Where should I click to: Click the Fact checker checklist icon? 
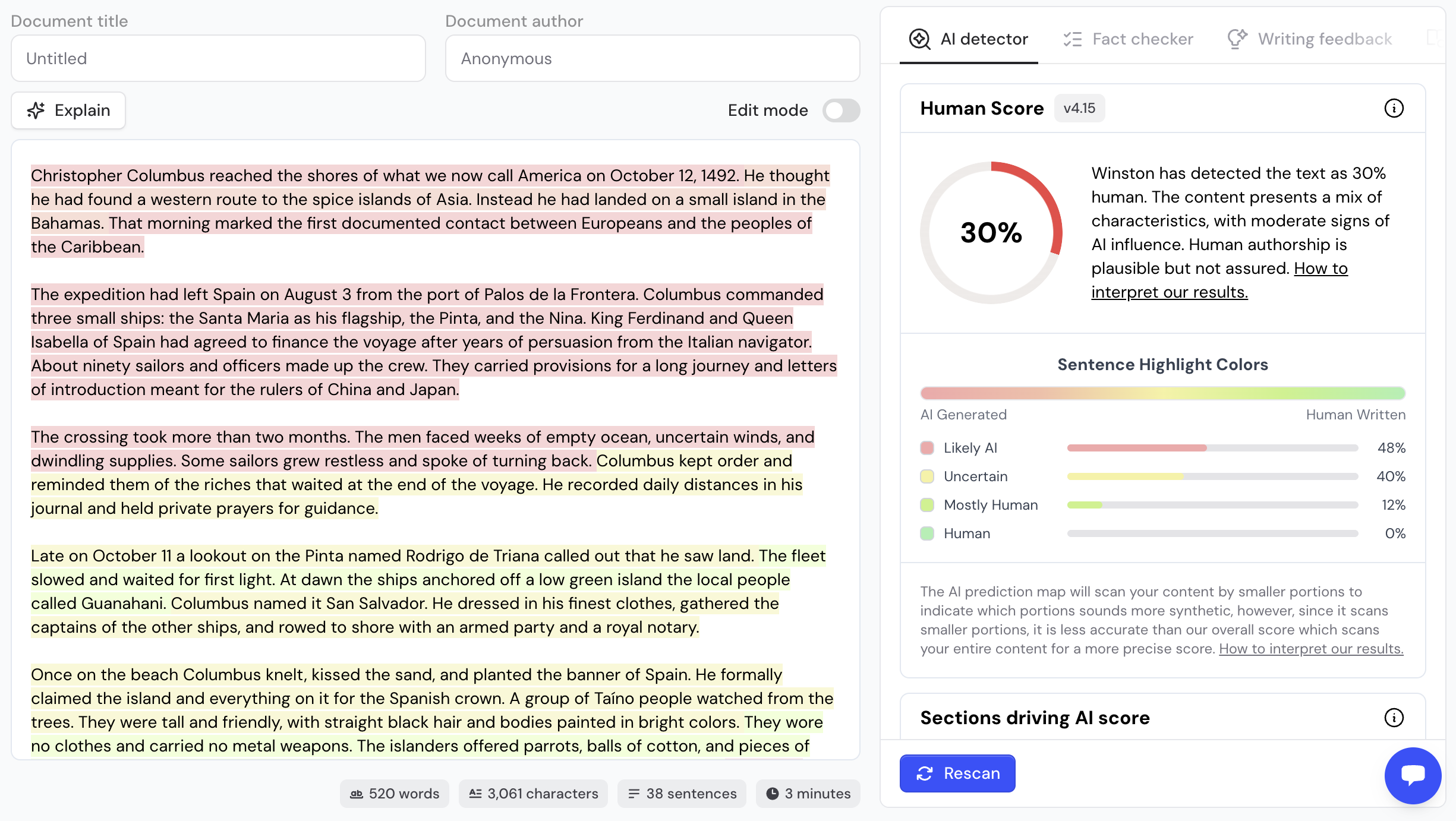pos(1073,39)
